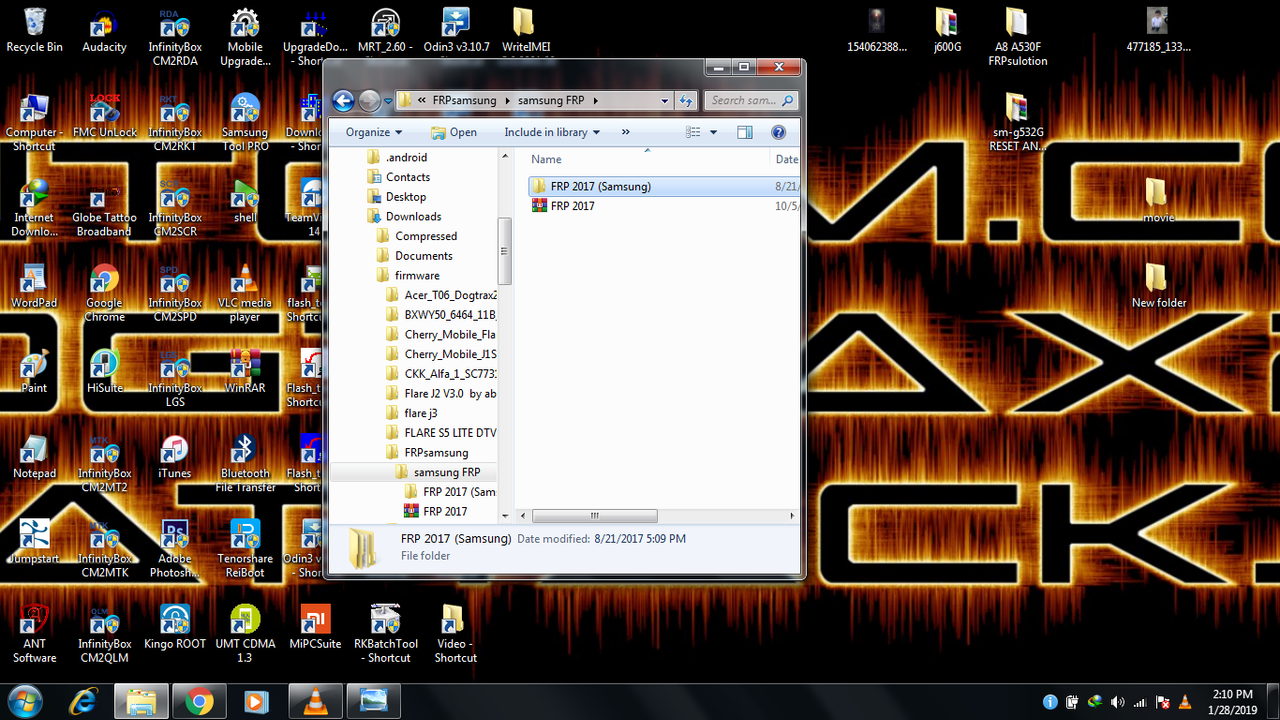This screenshot has width=1280, height=720.
Task: Click Open in the Explorer toolbar
Action: coord(454,132)
